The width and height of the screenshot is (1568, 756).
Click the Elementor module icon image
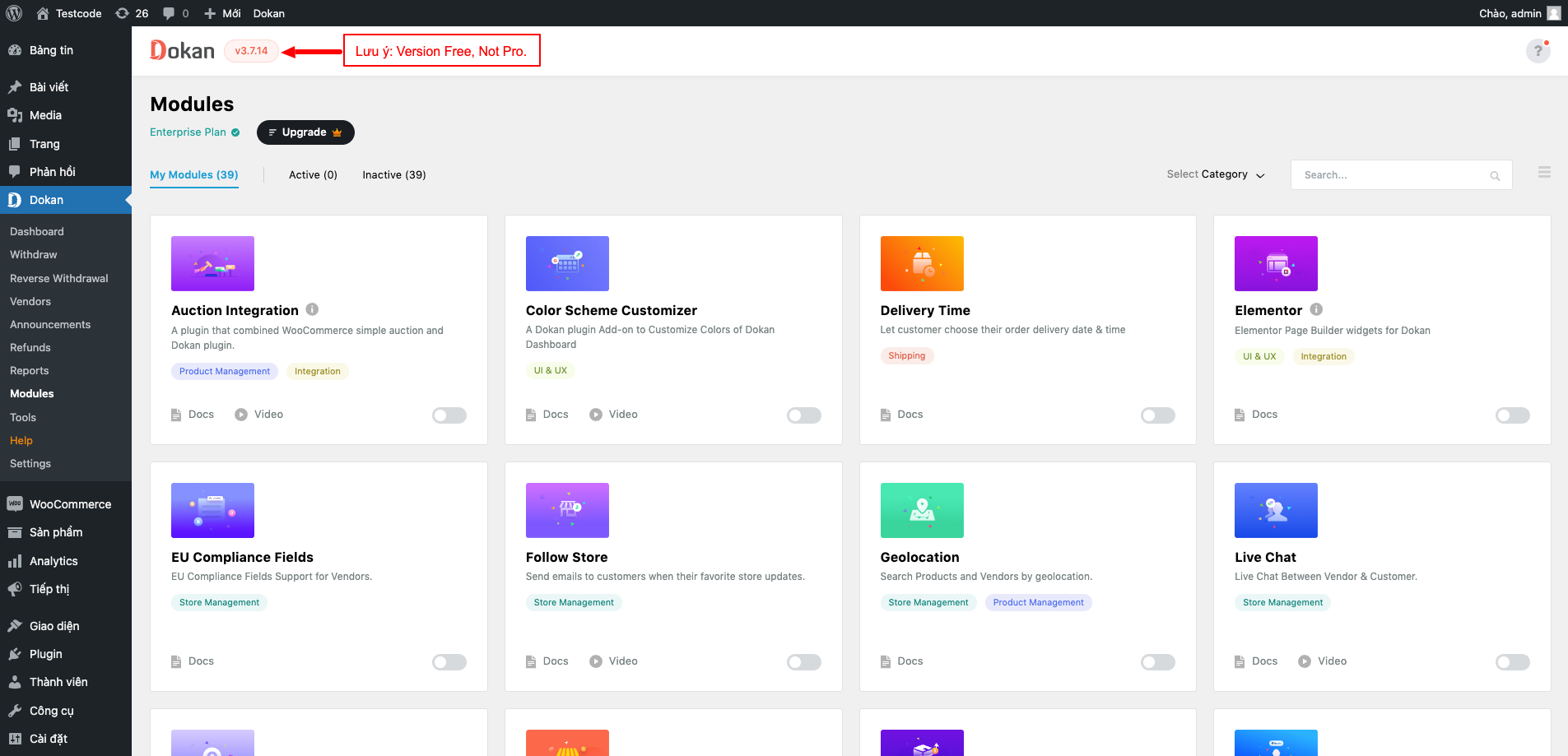pos(1276,263)
